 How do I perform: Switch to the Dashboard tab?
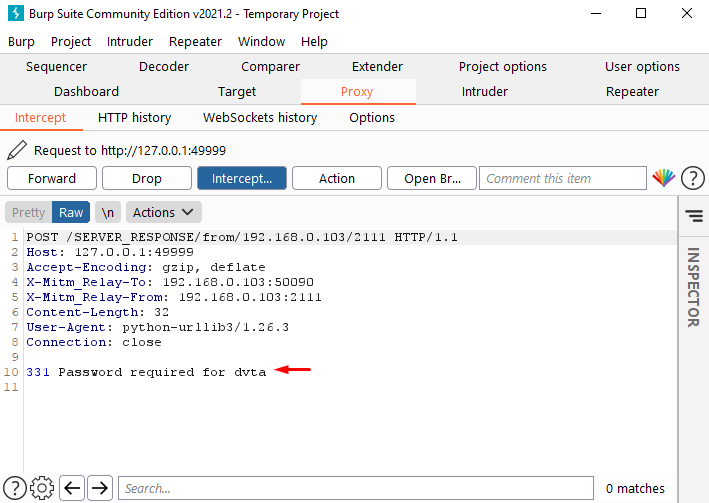click(86, 91)
